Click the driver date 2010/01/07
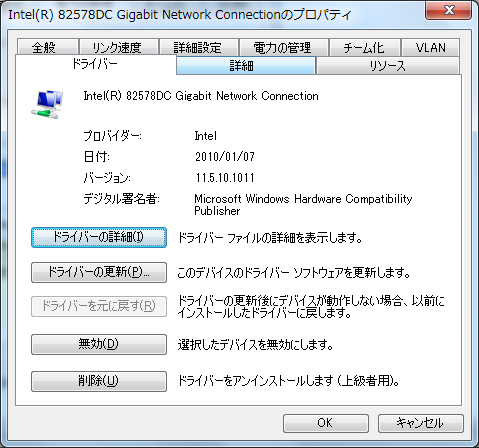The image size is (479, 448). click(225, 157)
